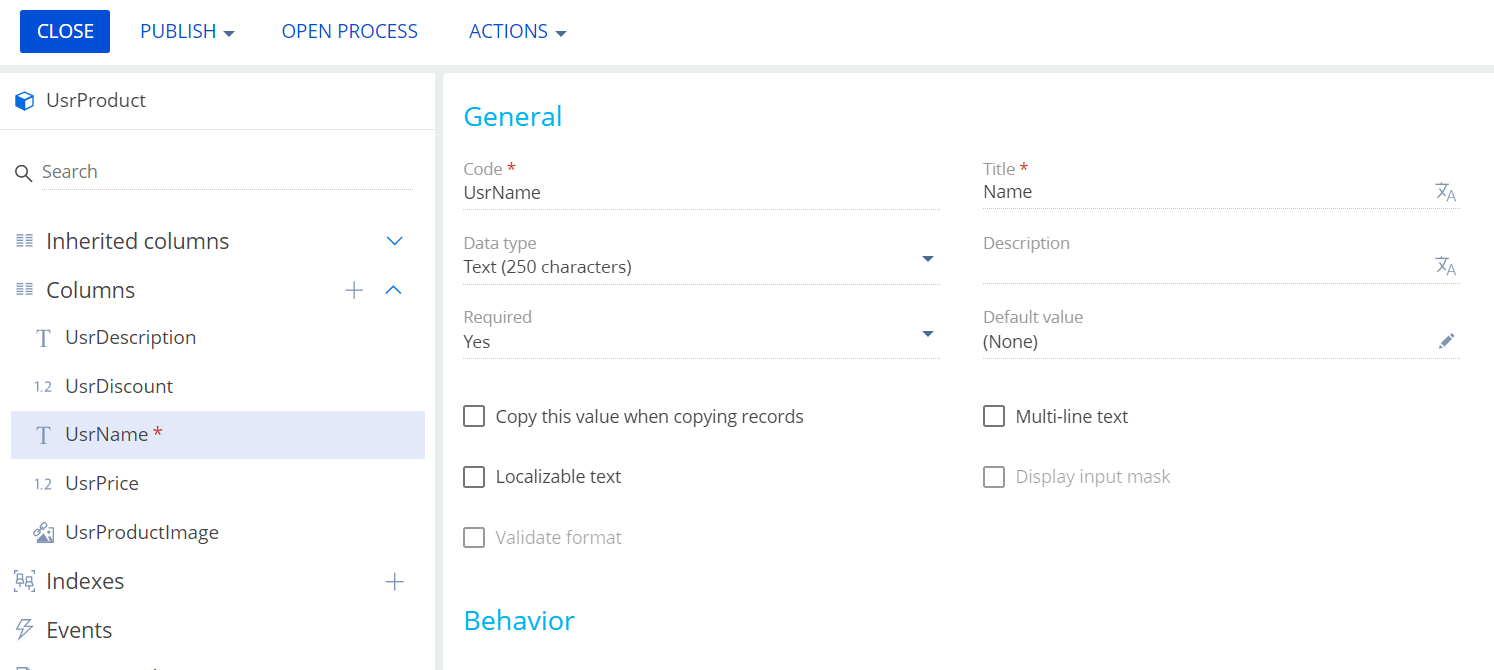Screen dimensions: 1494x670
Task: Click the Columns section list icon
Action: pos(25,290)
